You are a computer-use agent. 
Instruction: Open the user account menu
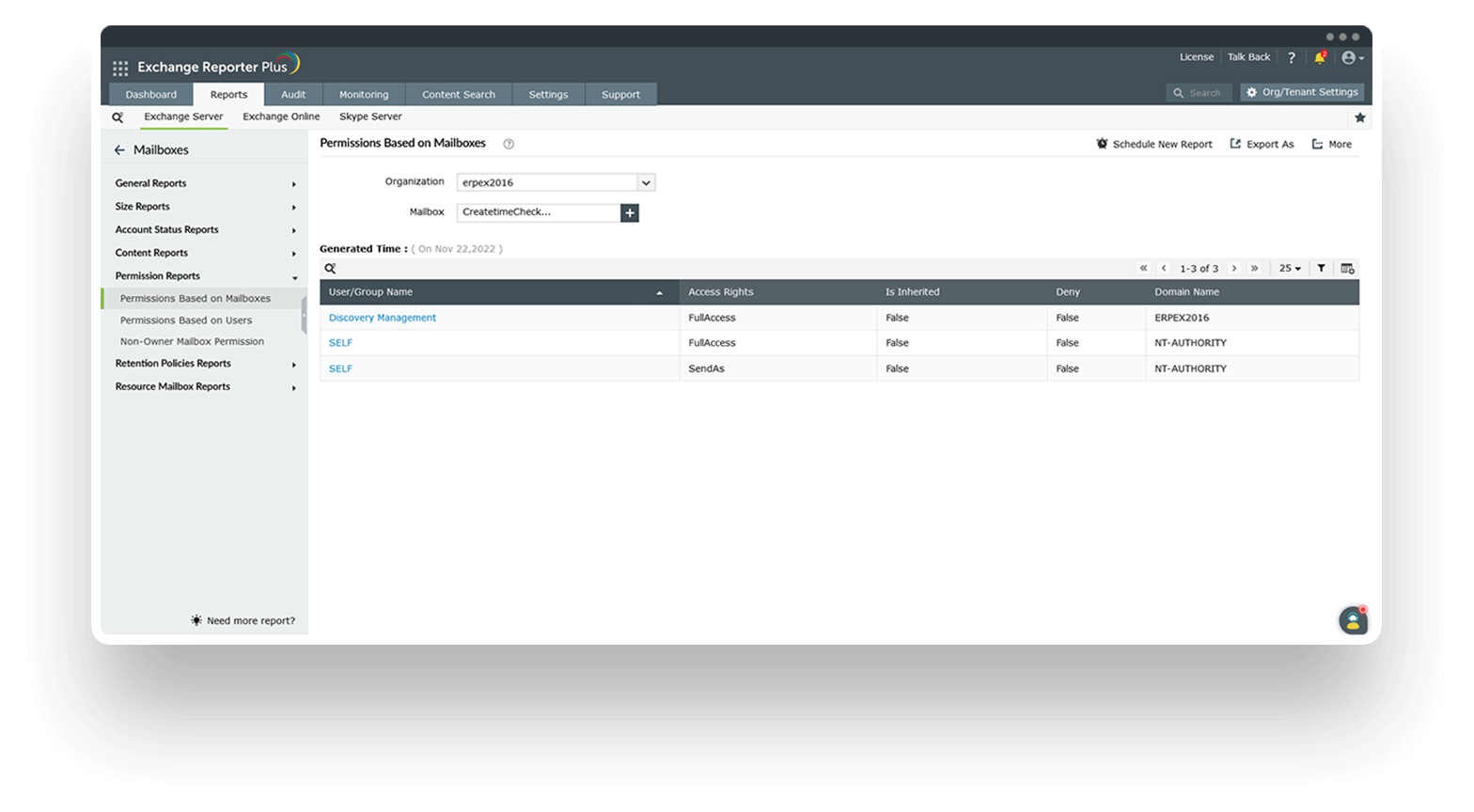pyautogui.click(x=1352, y=58)
